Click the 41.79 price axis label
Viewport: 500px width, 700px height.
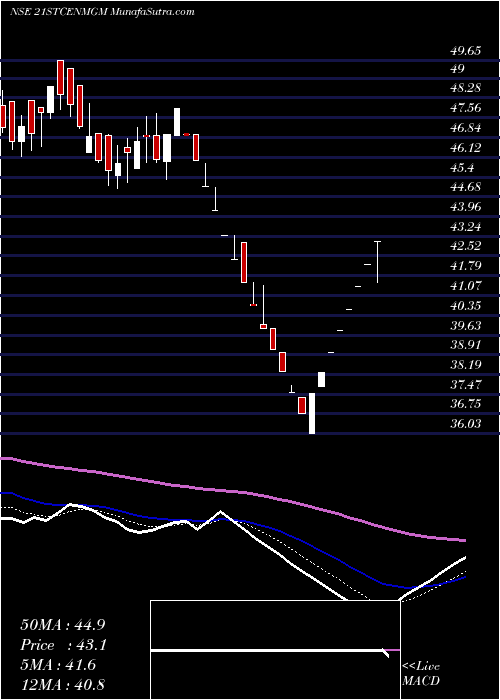(465, 266)
